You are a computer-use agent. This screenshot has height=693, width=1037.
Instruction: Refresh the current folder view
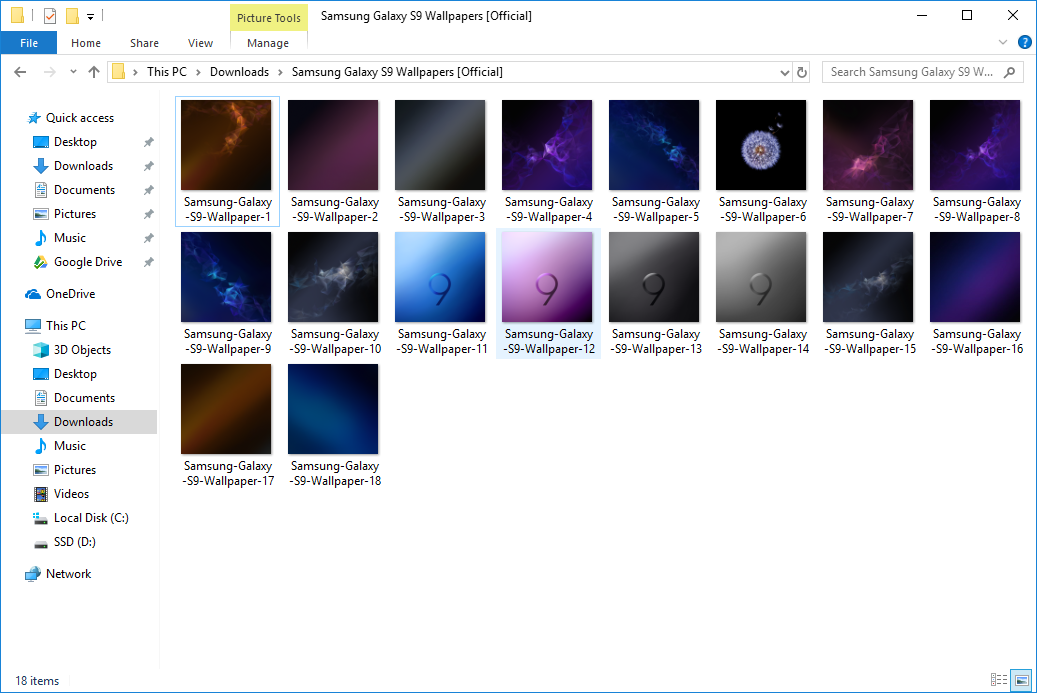(x=802, y=72)
